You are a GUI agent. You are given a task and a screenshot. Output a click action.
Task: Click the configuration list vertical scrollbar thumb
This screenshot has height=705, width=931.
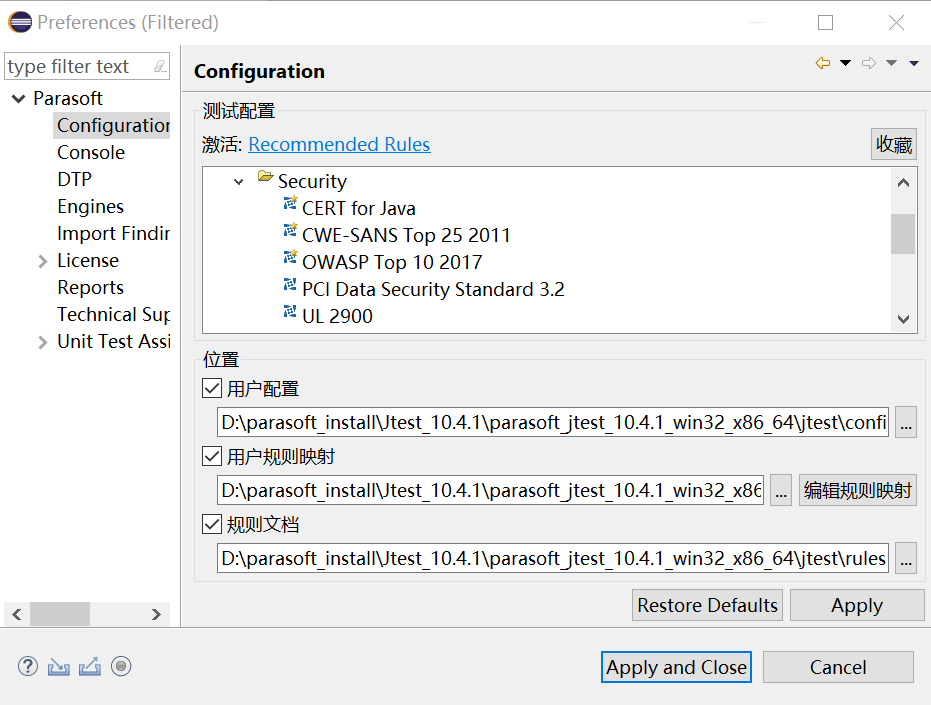tap(903, 233)
